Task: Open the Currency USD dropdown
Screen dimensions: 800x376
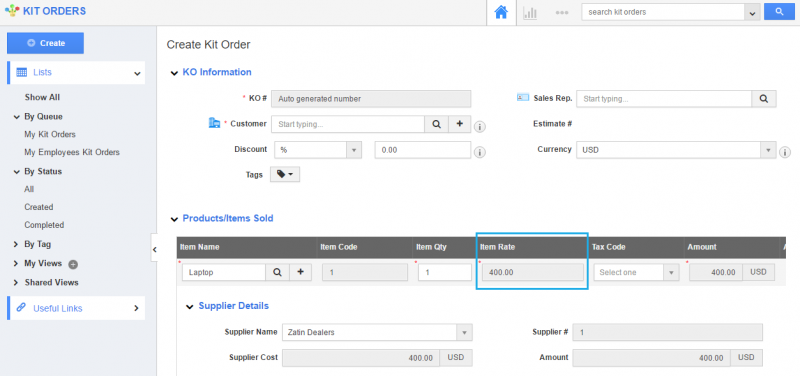Action: pos(677,151)
